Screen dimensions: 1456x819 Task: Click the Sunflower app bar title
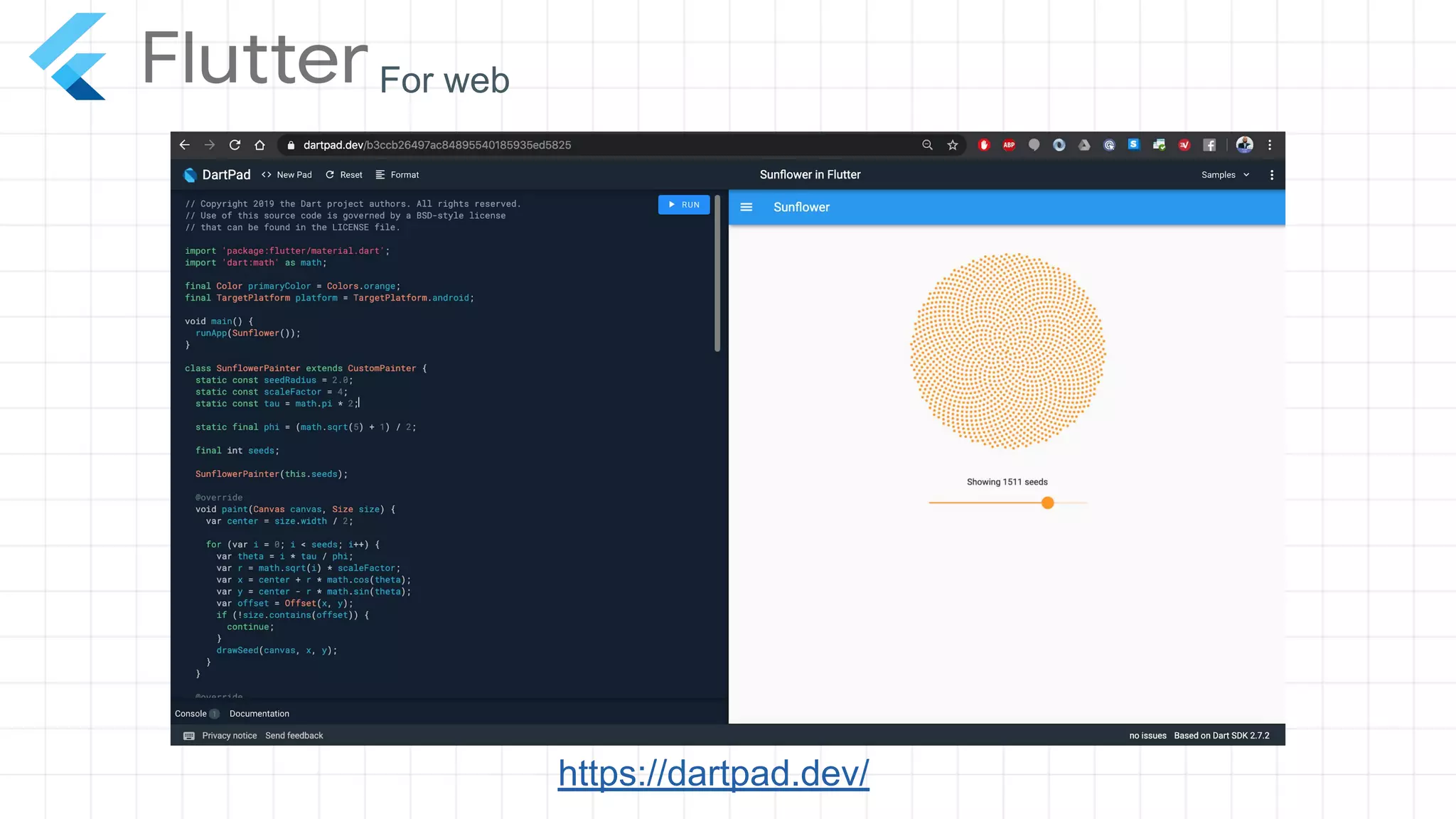click(801, 207)
